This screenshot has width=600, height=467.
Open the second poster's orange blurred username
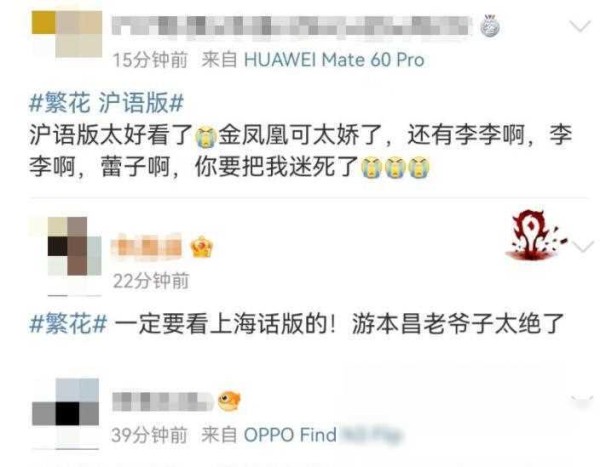click(147, 247)
